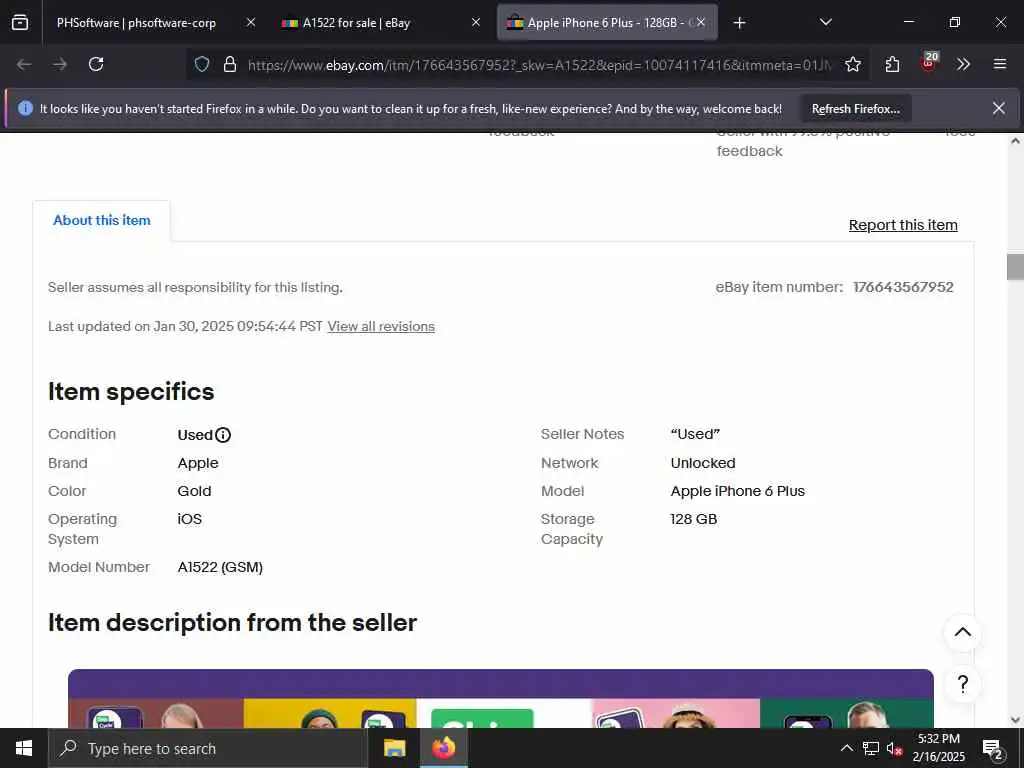This screenshot has width=1024, height=768.
Task: Open the Extensions puzzle icon
Action: [x=892, y=64]
